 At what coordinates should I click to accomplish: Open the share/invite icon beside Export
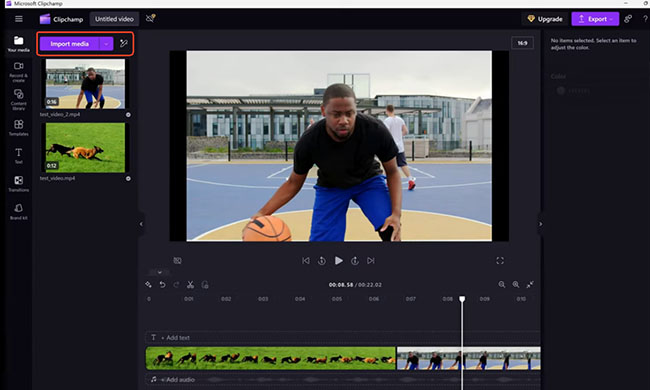tap(628, 19)
